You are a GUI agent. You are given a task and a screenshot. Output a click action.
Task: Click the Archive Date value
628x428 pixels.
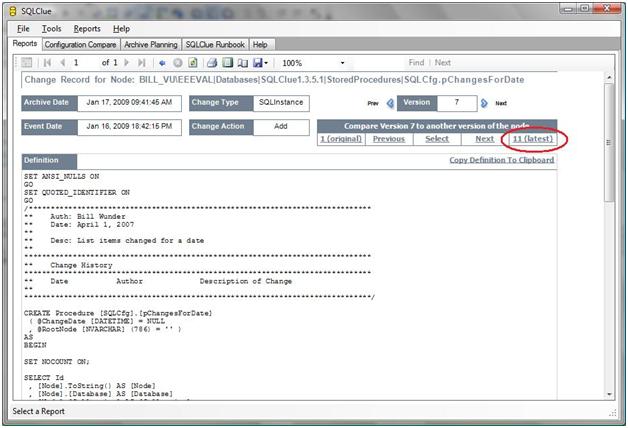pos(129,103)
